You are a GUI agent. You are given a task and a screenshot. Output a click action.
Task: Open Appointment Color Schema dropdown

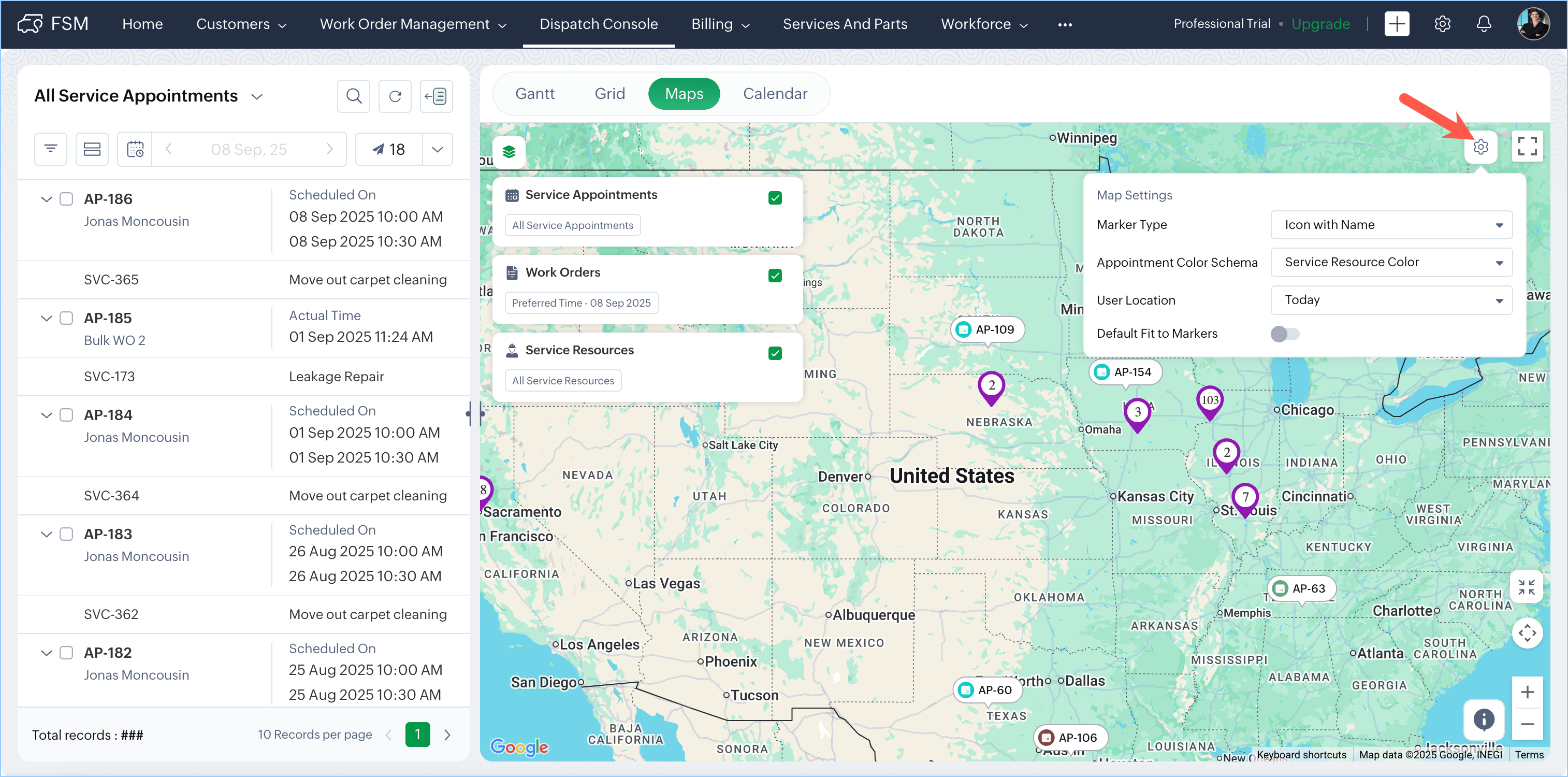coord(1391,263)
